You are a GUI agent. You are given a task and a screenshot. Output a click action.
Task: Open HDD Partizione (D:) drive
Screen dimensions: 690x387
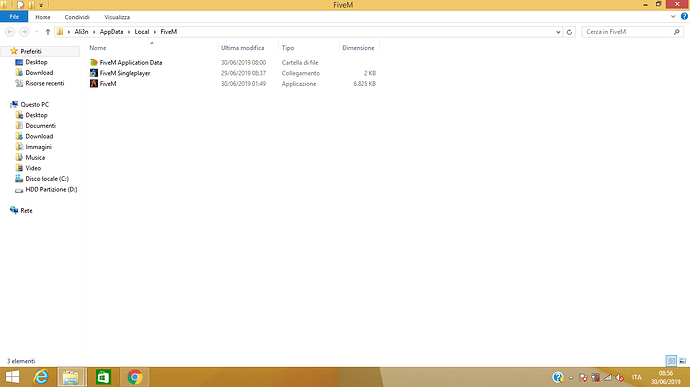tap(51, 189)
